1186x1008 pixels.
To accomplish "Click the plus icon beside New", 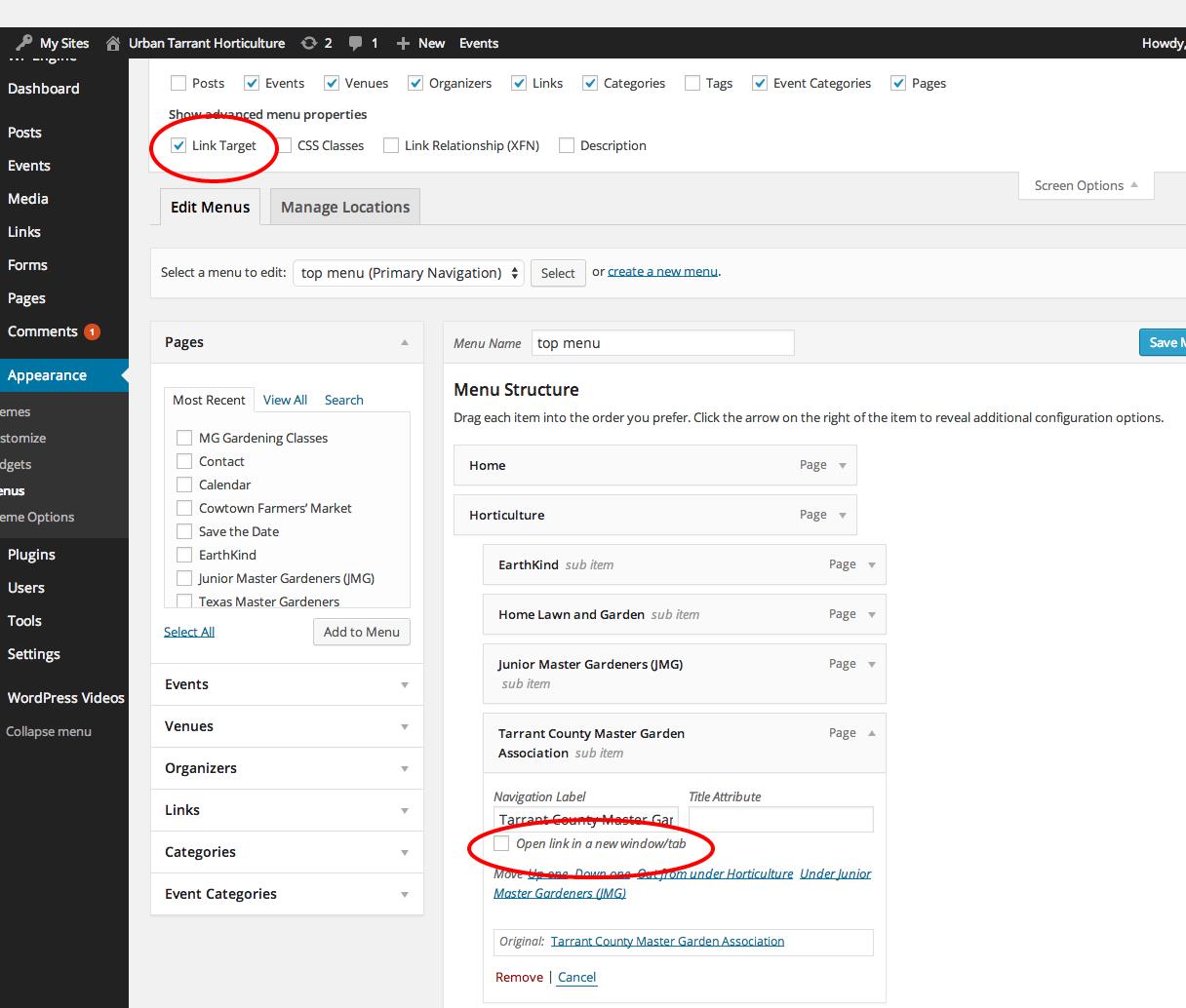I will tap(402, 43).
